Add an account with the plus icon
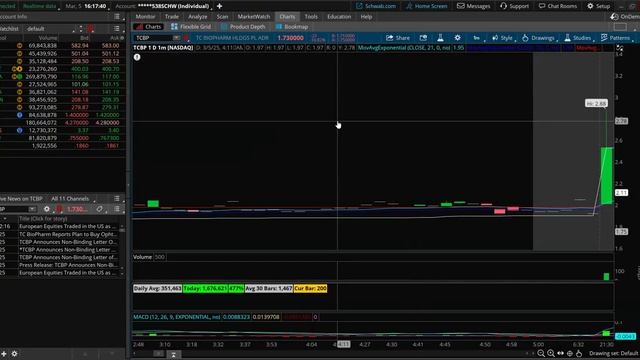640x360 pixels. click(220, 6)
